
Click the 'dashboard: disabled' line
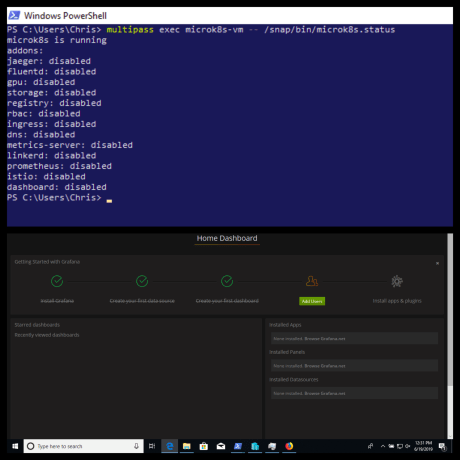point(57,187)
